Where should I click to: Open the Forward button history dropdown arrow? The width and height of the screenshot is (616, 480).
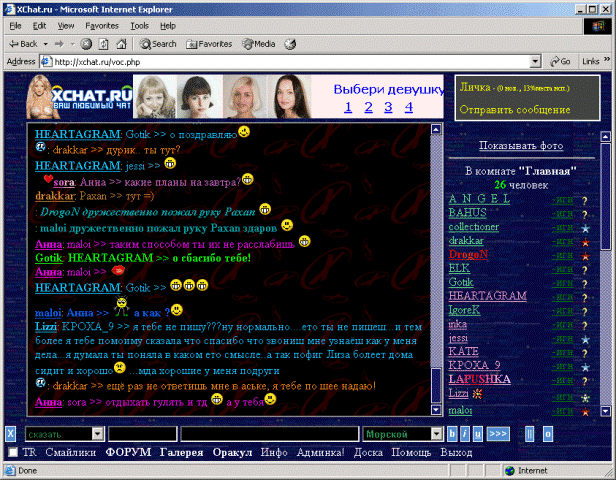(72, 44)
